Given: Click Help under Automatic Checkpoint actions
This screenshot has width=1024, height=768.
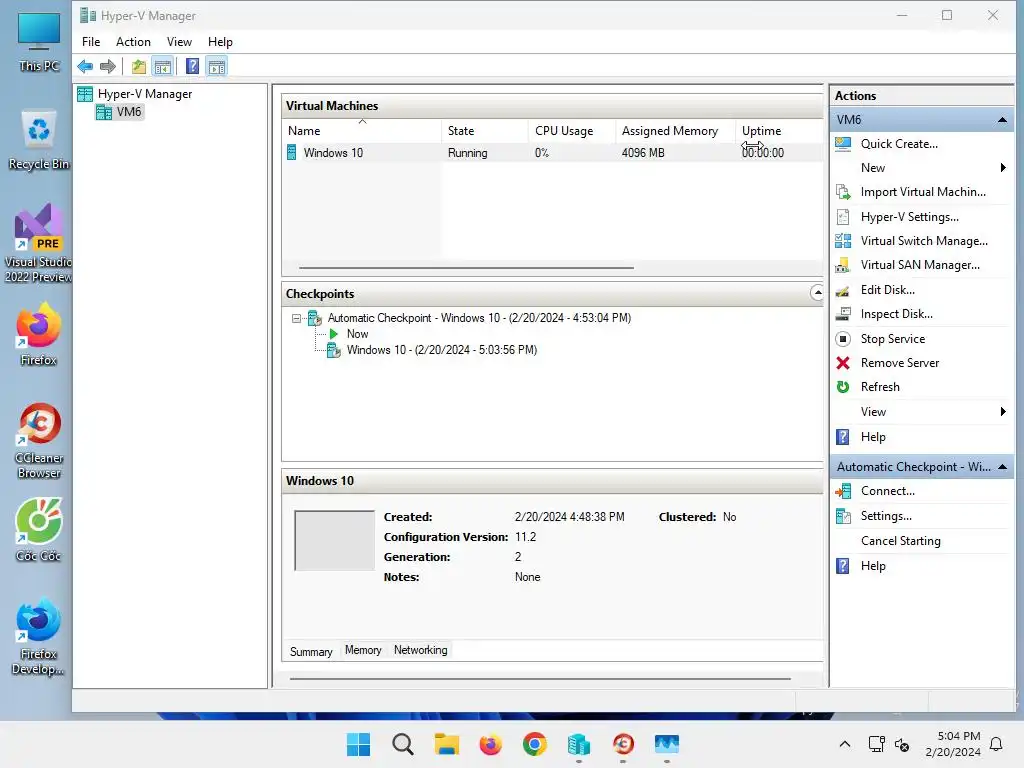Looking at the screenshot, I should (x=872, y=566).
